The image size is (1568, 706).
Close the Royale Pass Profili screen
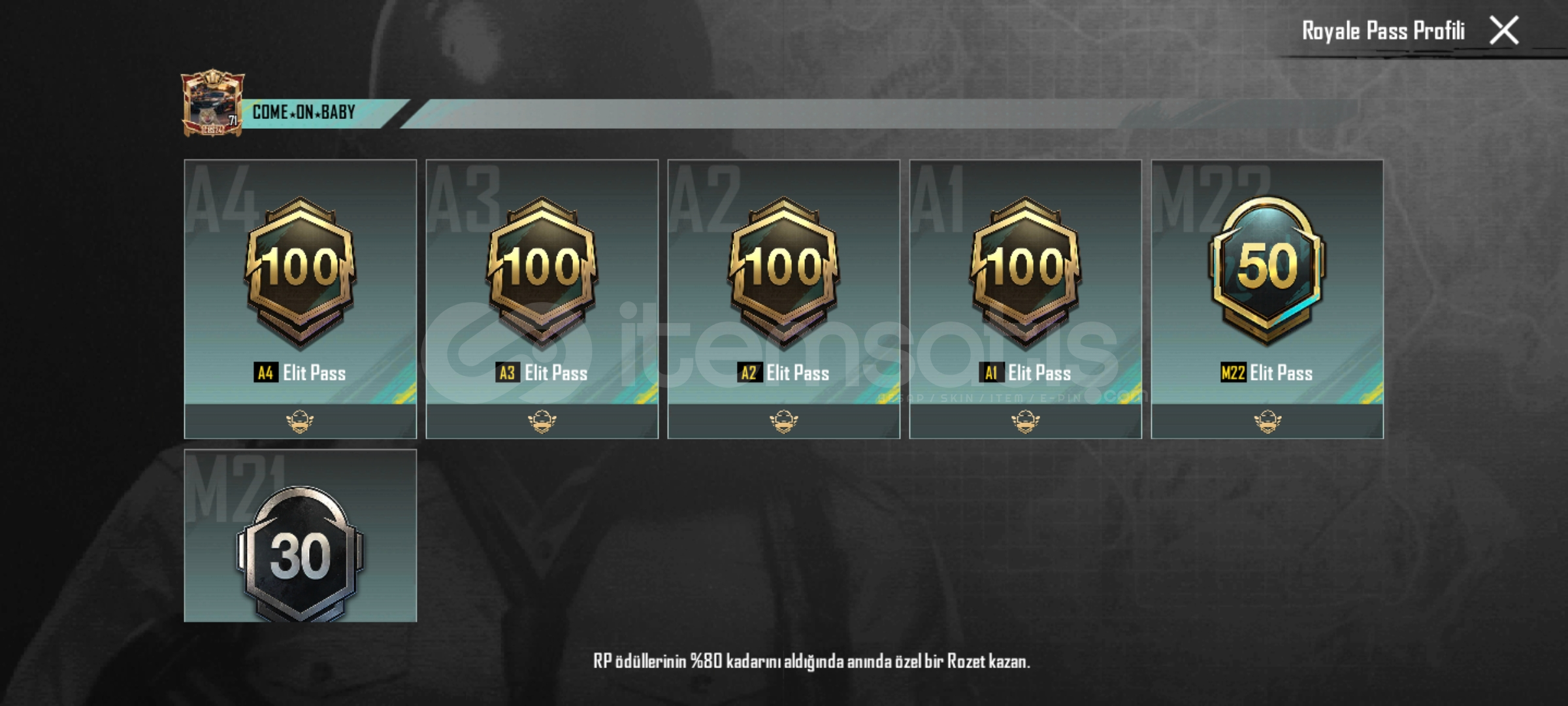tap(1504, 31)
